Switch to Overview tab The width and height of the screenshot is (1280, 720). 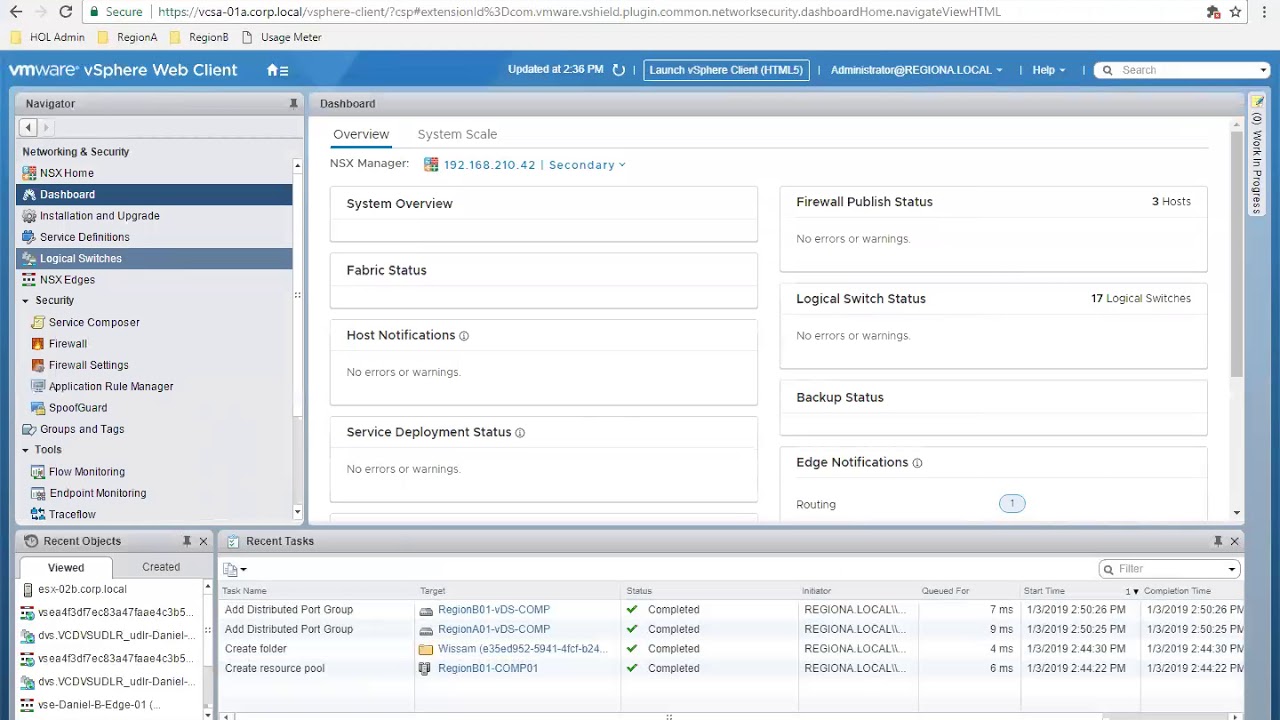pos(361,134)
